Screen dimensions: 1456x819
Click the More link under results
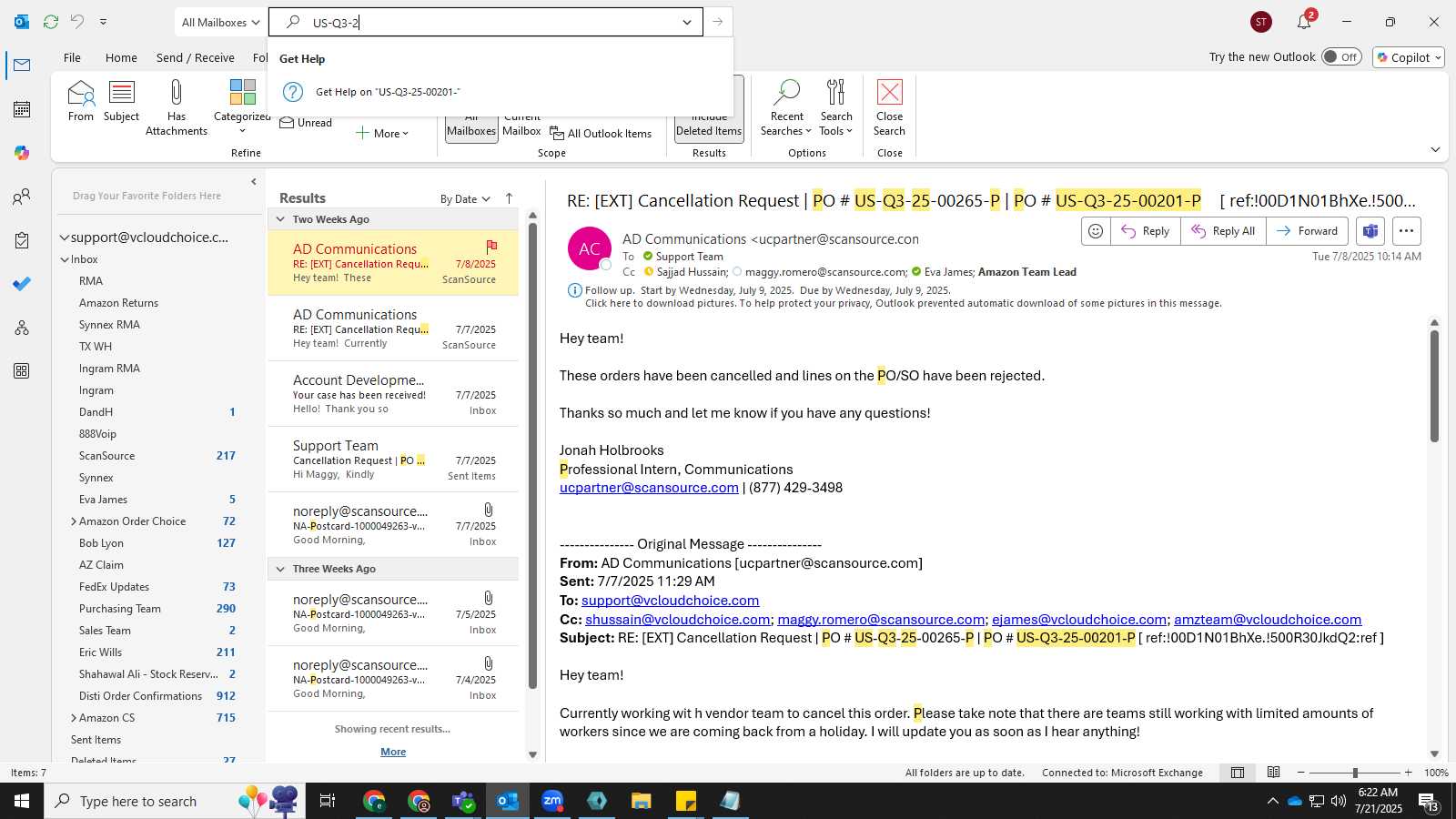(x=393, y=752)
